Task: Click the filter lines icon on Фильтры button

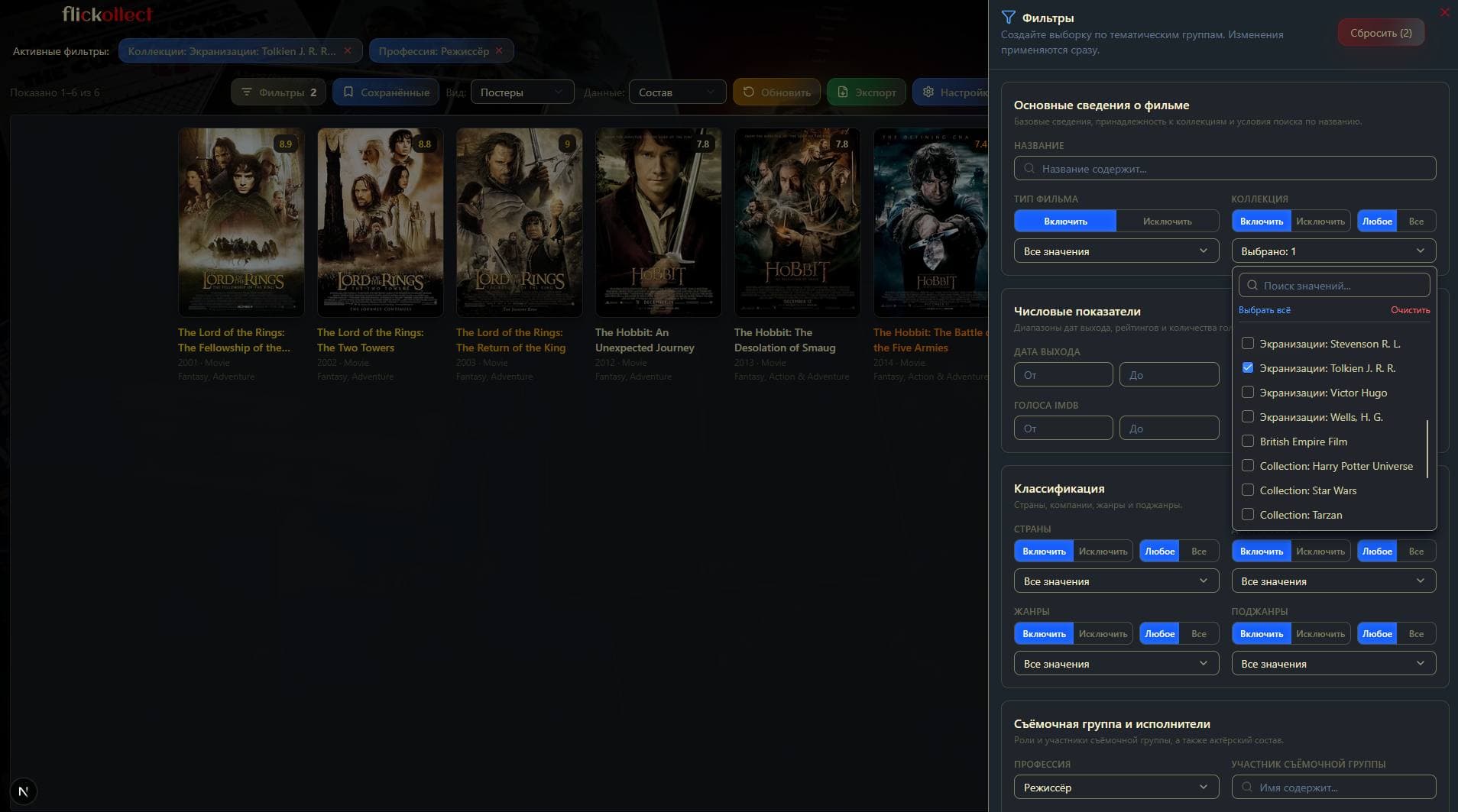Action: [246, 92]
